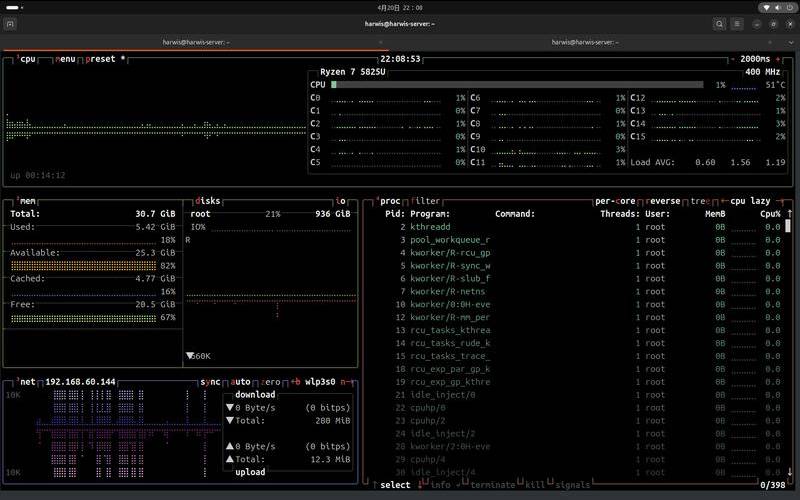The width and height of the screenshot is (800, 500).
Task: Click the power icon in system tray
Action: pyautogui.click(x=789, y=8)
